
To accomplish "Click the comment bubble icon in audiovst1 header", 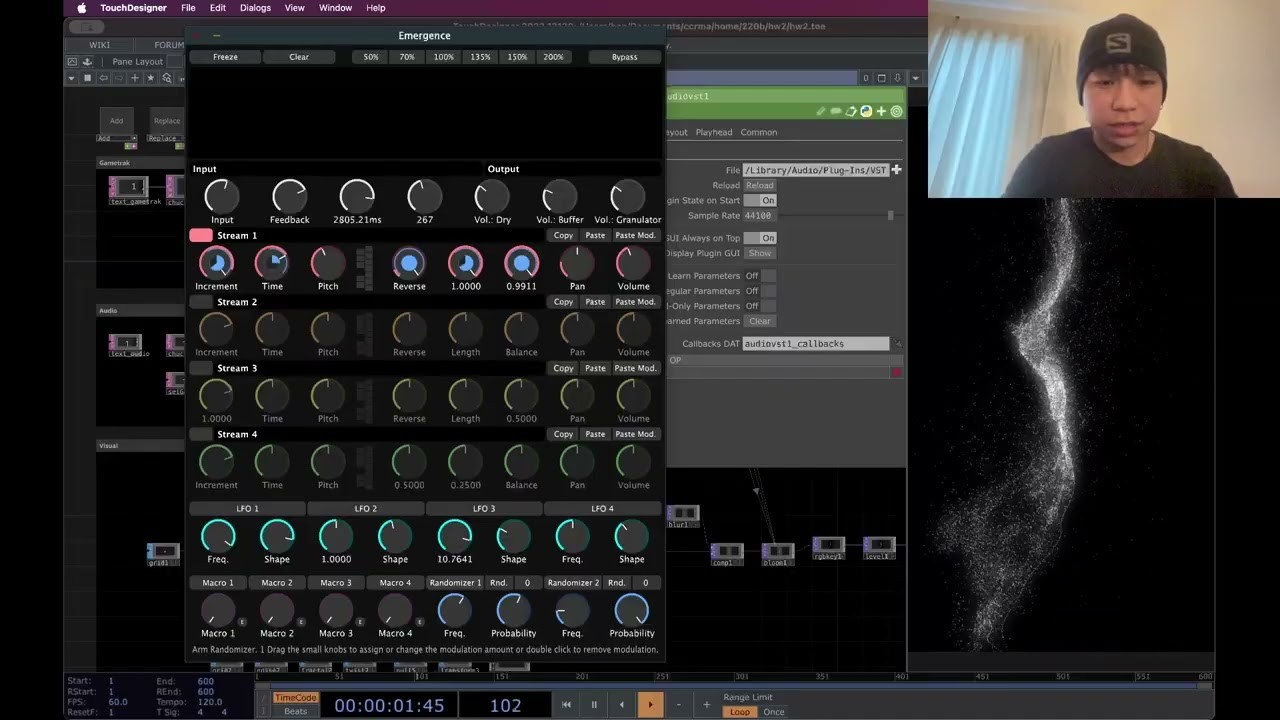I will pos(836,111).
